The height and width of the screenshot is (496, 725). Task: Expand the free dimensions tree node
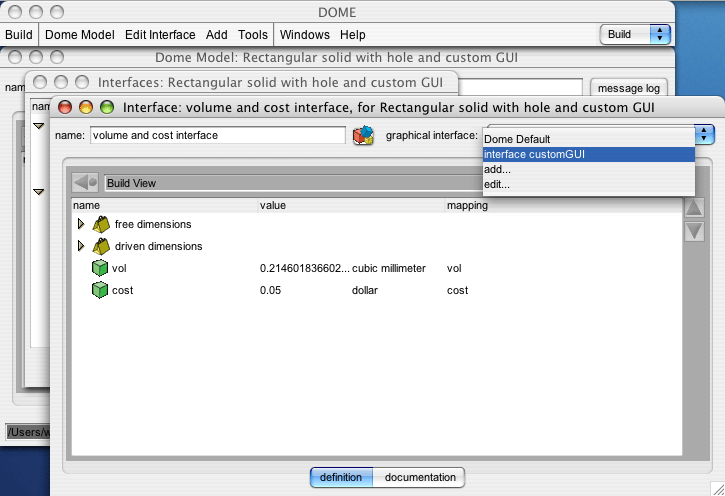81,224
